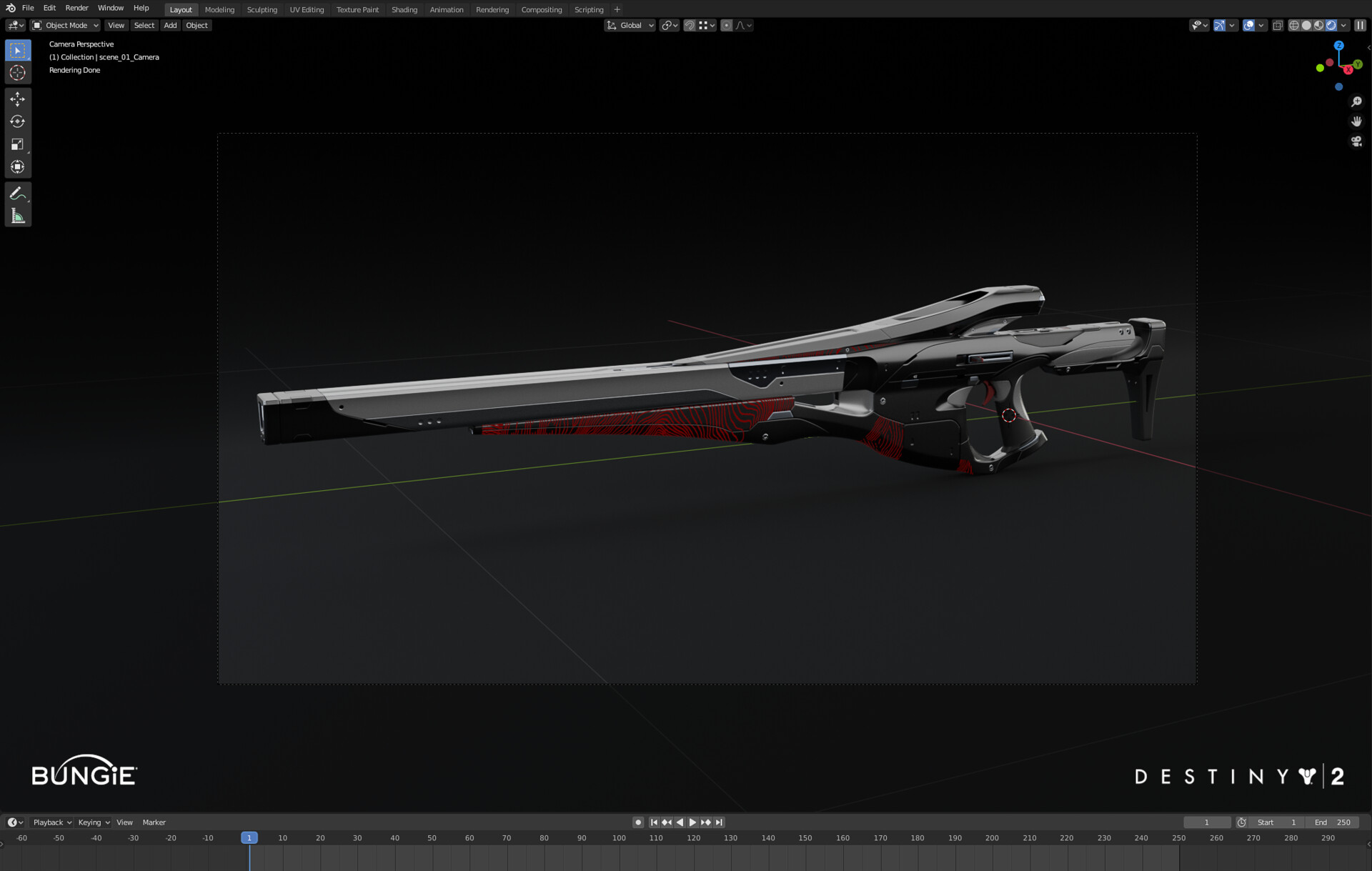Click the pan hand viewport icon
The height and width of the screenshot is (871, 1372).
point(1356,121)
